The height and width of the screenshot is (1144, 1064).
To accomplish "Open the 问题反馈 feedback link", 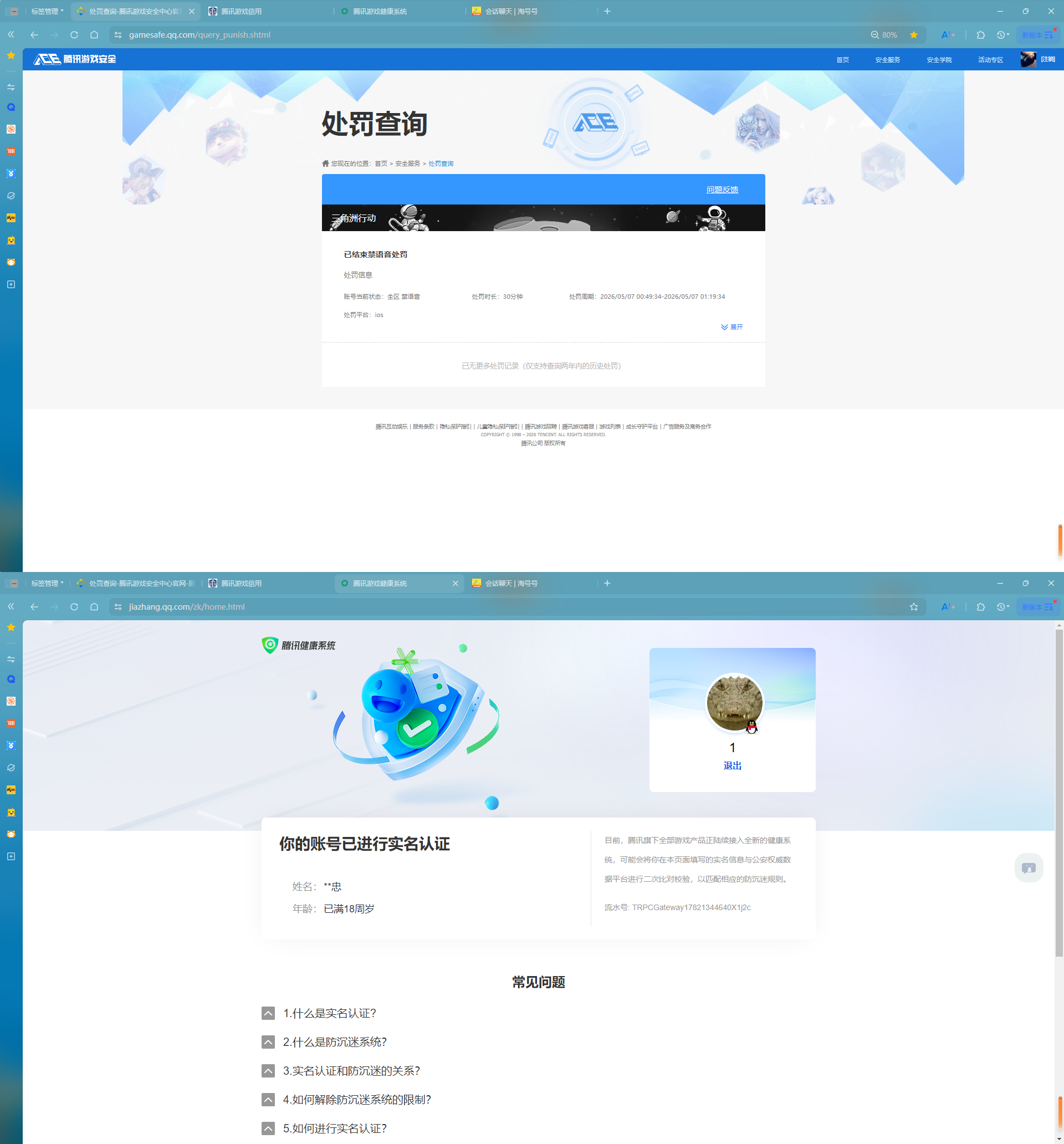I will coord(722,190).
